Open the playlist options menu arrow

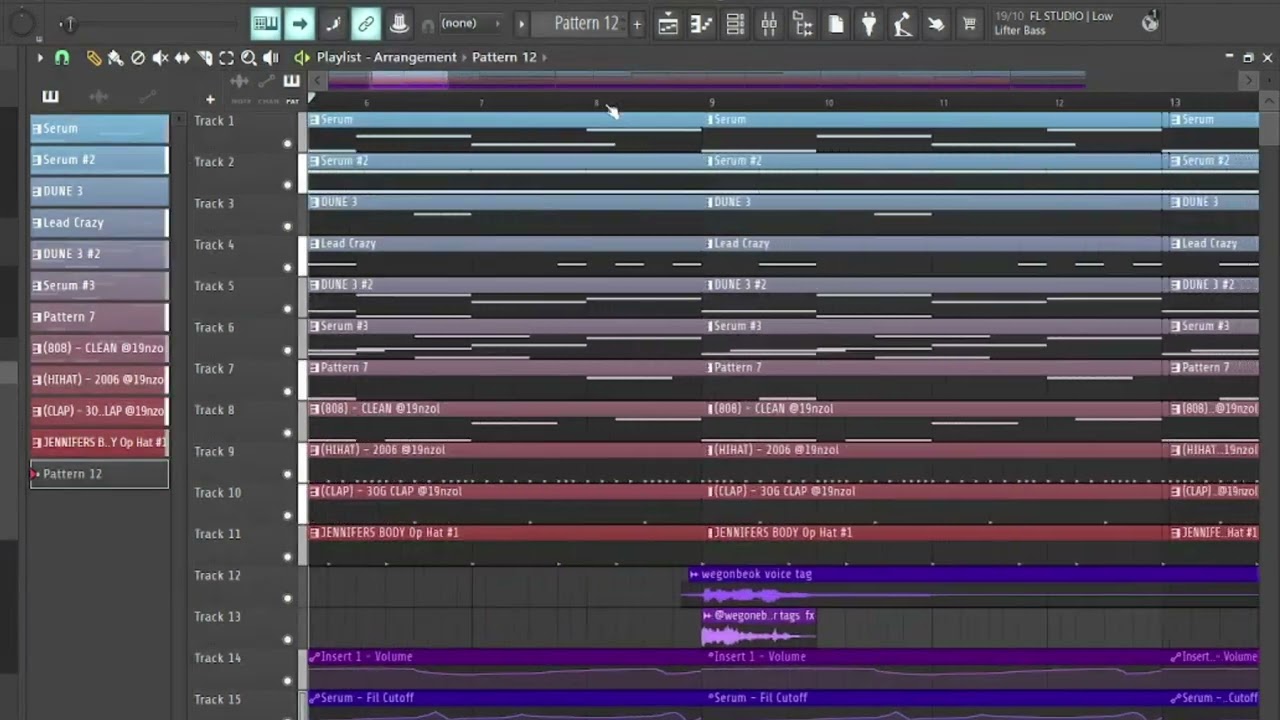point(40,58)
